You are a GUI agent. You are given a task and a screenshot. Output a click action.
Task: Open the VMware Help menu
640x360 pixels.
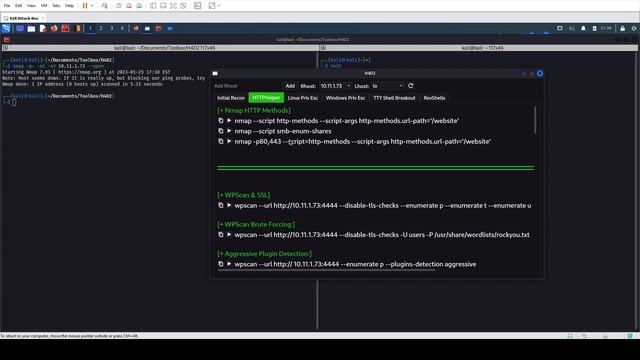click(69, 6)
